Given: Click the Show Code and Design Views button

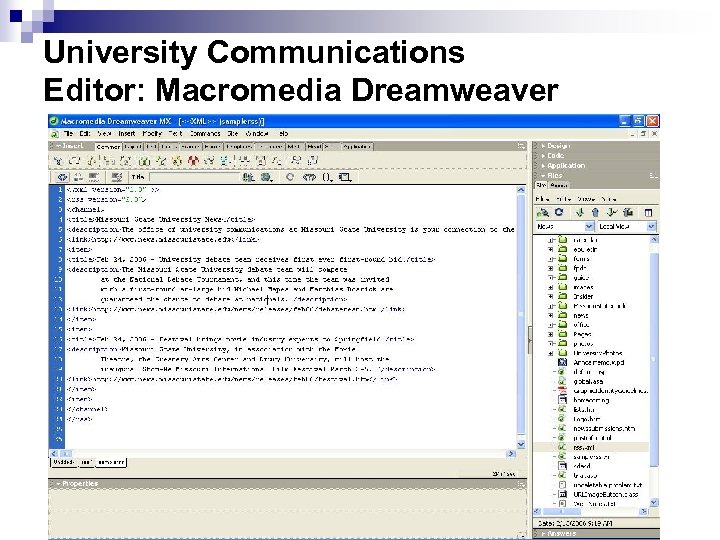Looking at the screenshot, I should pos(79,177).
